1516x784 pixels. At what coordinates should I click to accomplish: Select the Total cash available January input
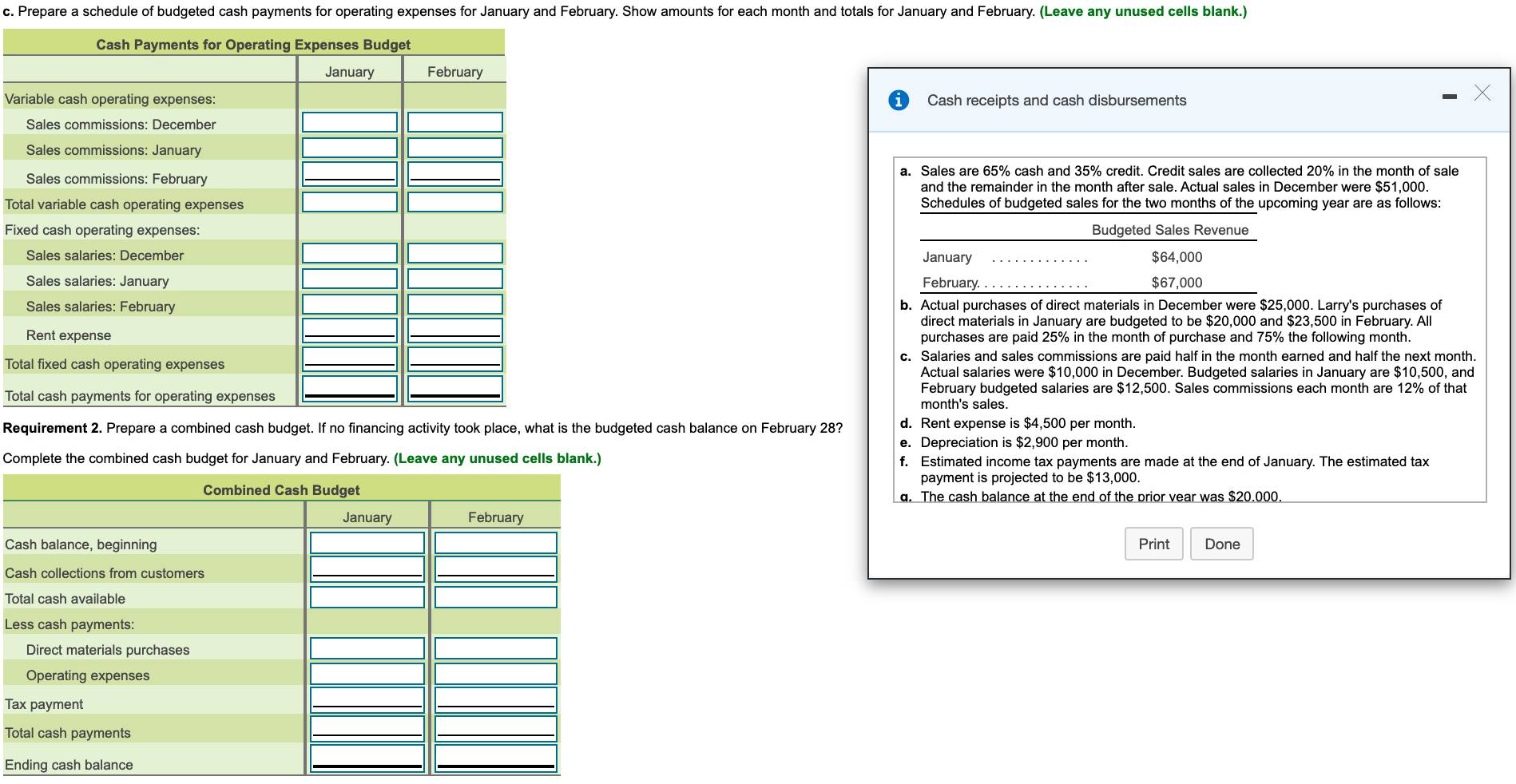(367, 596)
